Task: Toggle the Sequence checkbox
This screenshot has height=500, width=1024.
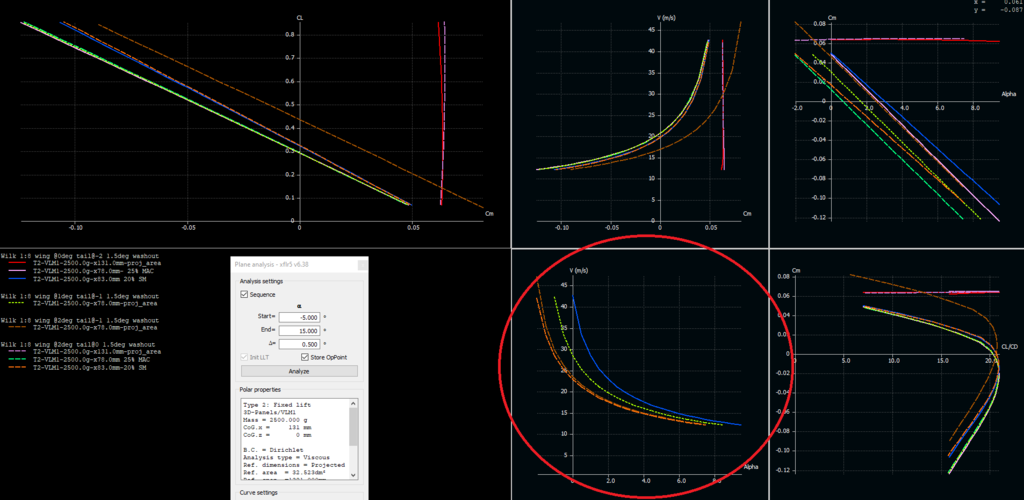Action: click(x=245, y=295)
